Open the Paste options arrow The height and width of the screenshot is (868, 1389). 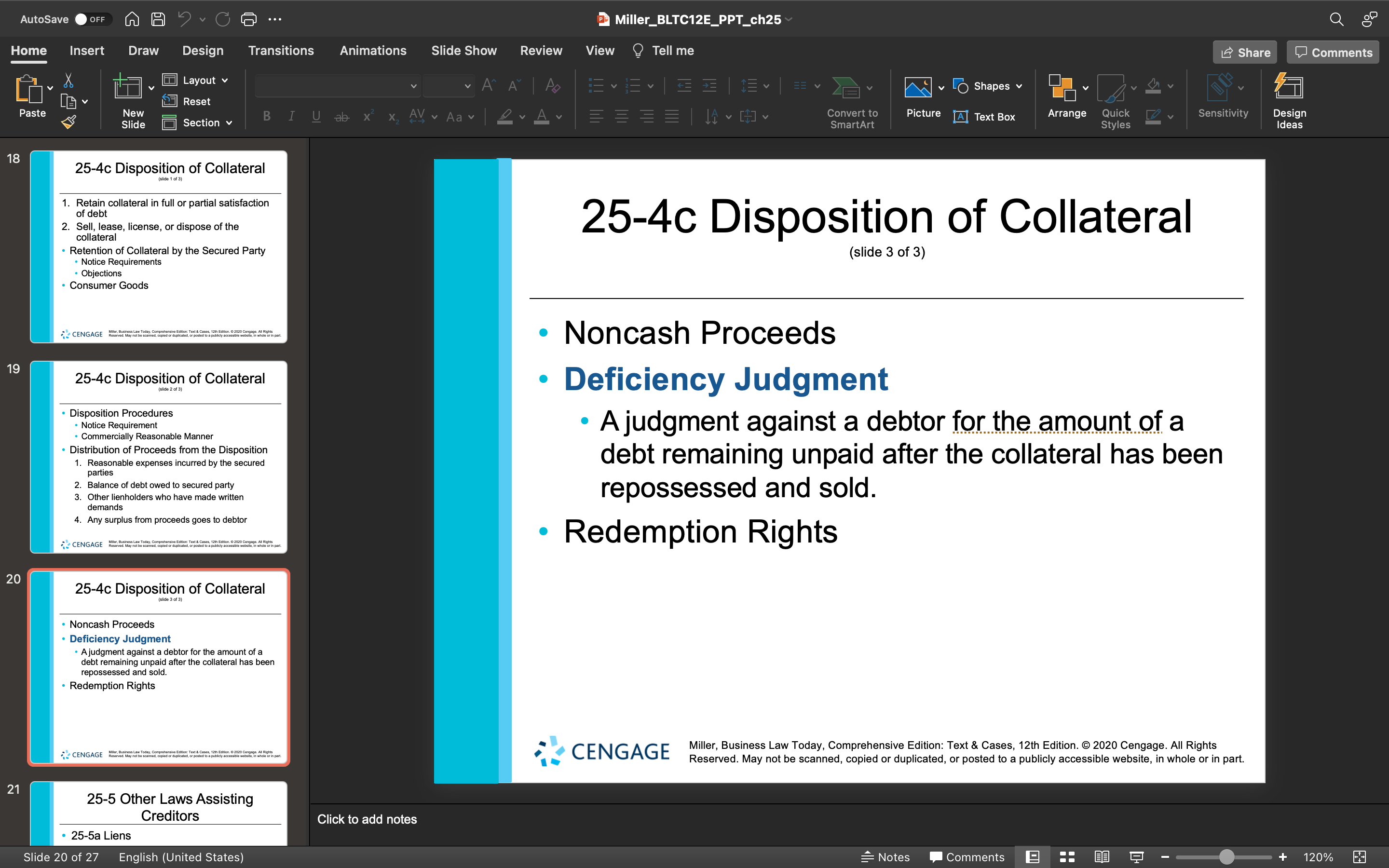pos(51,88)
